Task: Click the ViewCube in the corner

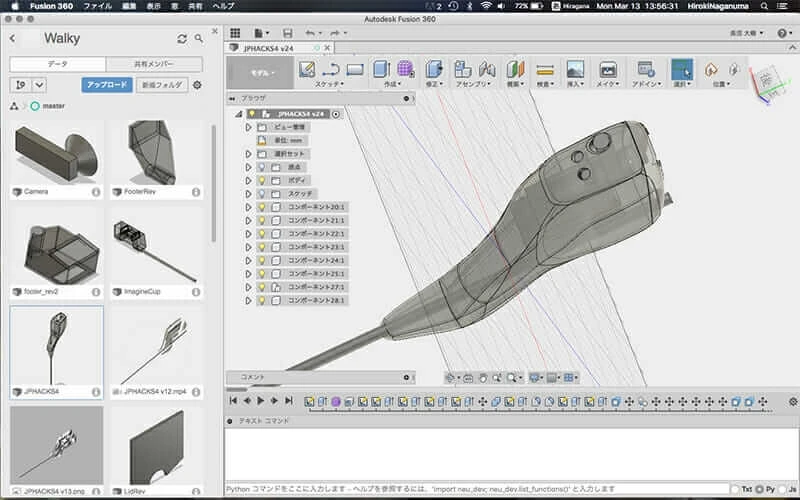Action: (x=767, y=82)
